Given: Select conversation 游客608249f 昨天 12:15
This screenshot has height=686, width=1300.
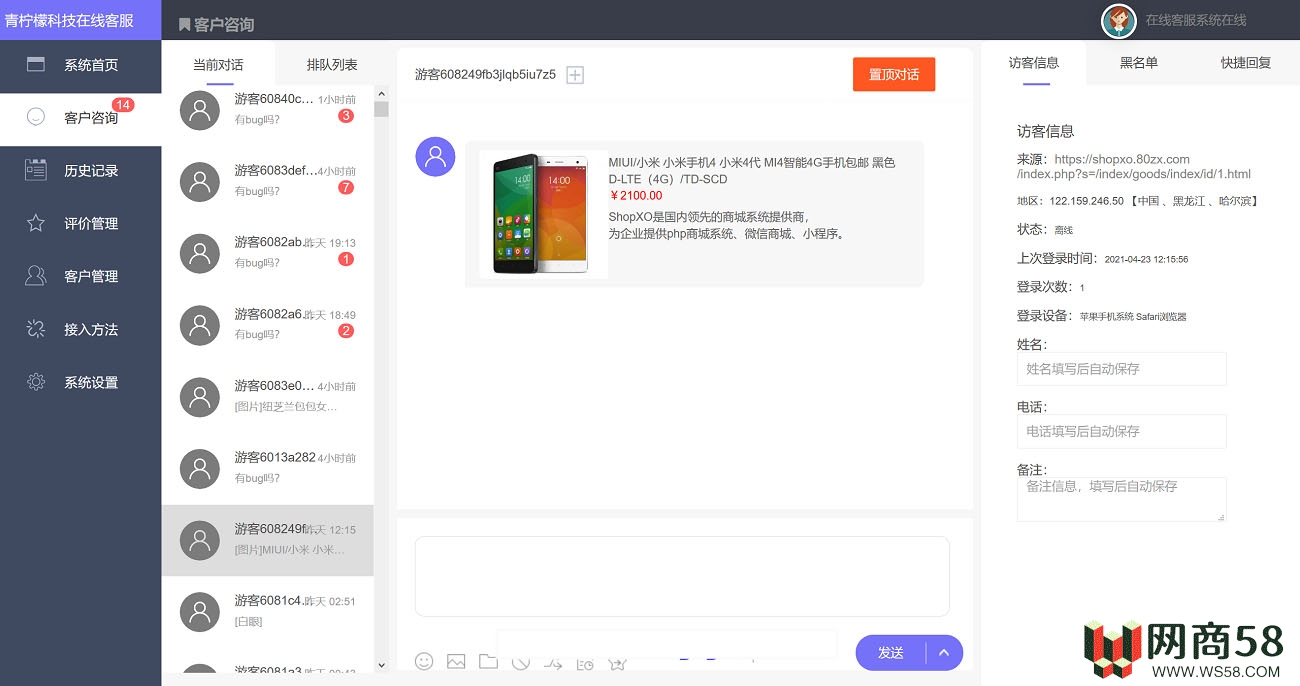Looking at the screenshot, I should click(x=268, y=540).
